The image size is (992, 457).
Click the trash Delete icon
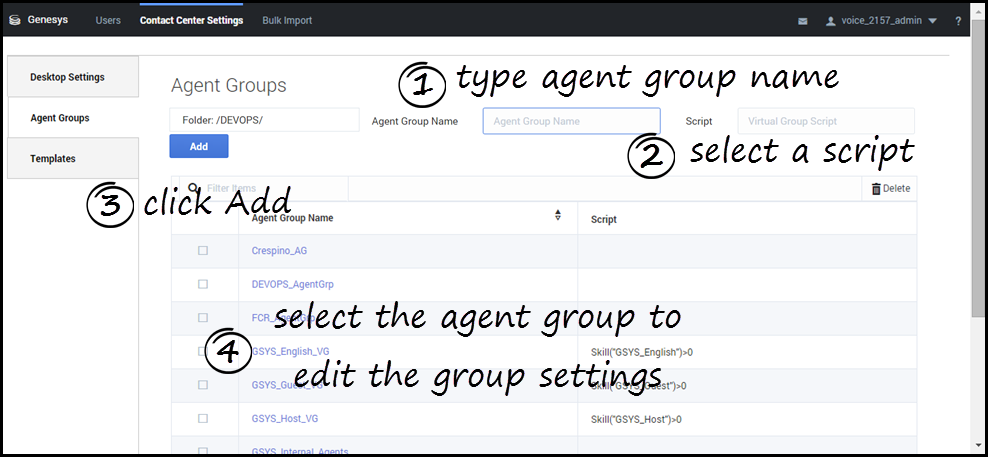(877, 189)
